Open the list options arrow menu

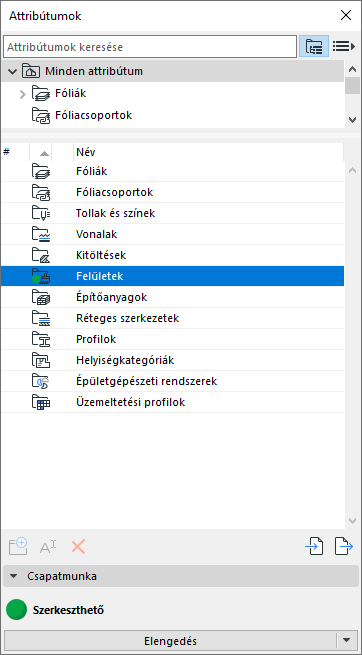(343, 46)
